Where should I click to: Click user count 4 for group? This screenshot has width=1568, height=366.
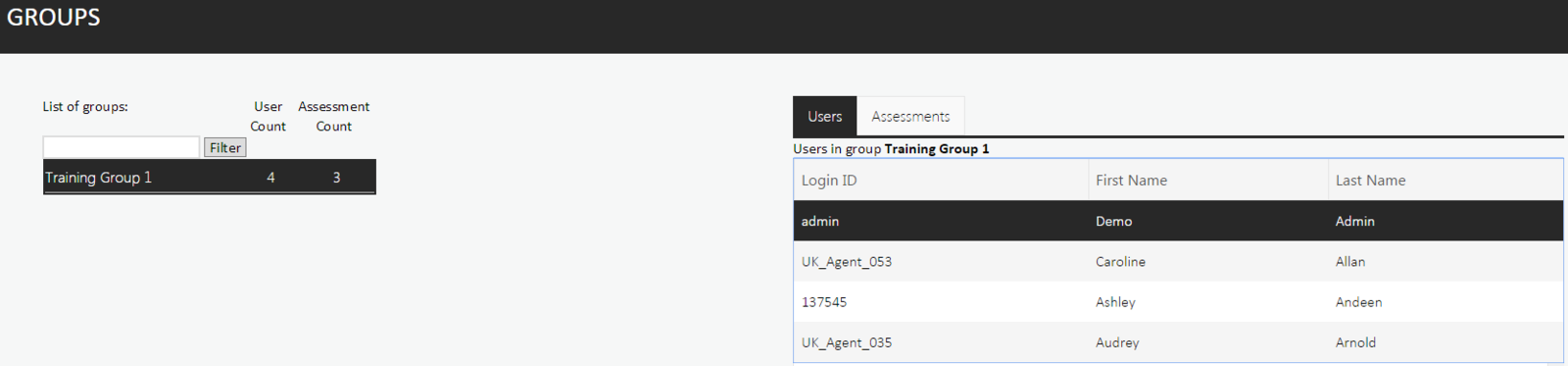point(270,178)
